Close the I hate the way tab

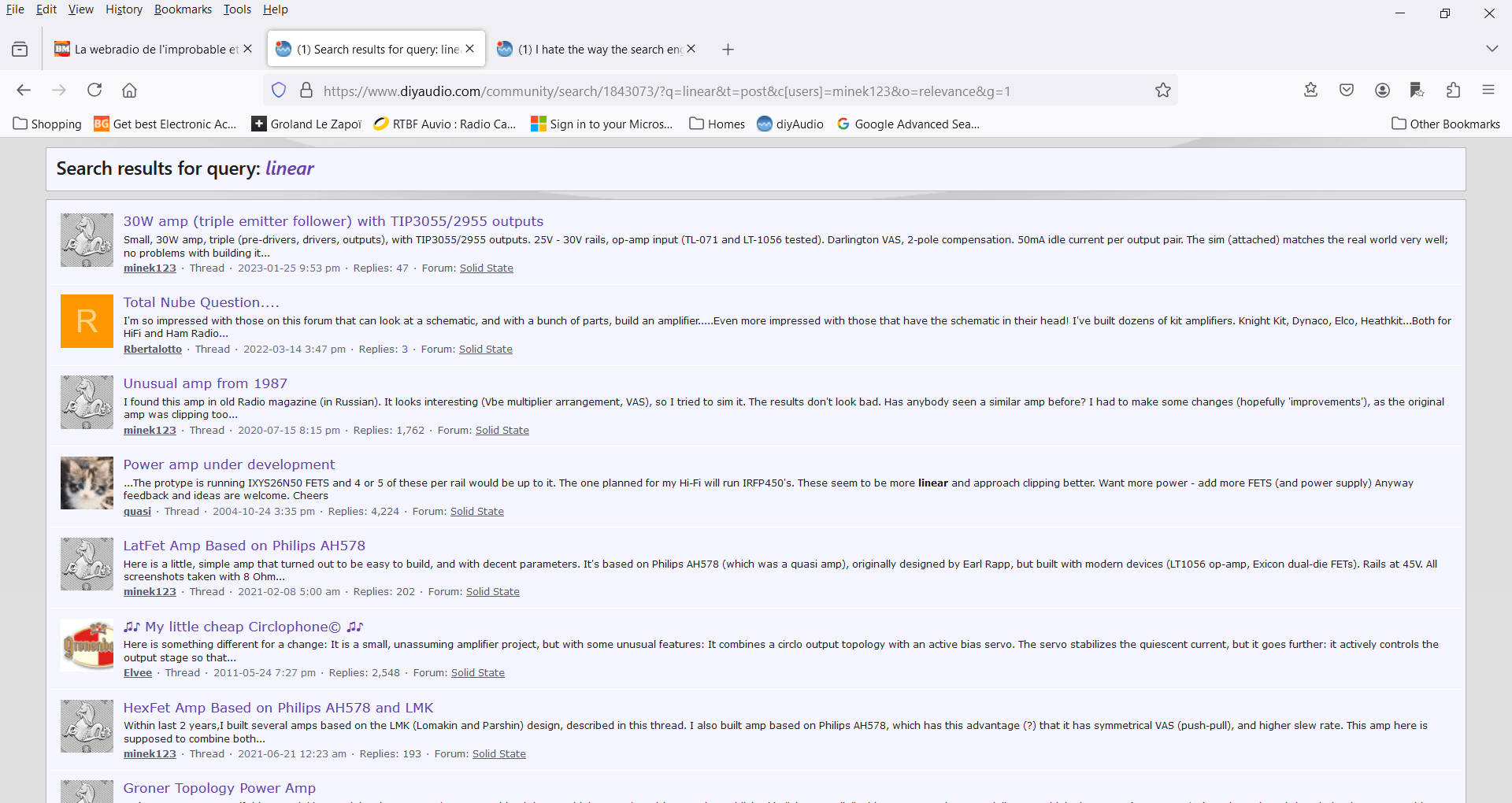coord(691,49)
